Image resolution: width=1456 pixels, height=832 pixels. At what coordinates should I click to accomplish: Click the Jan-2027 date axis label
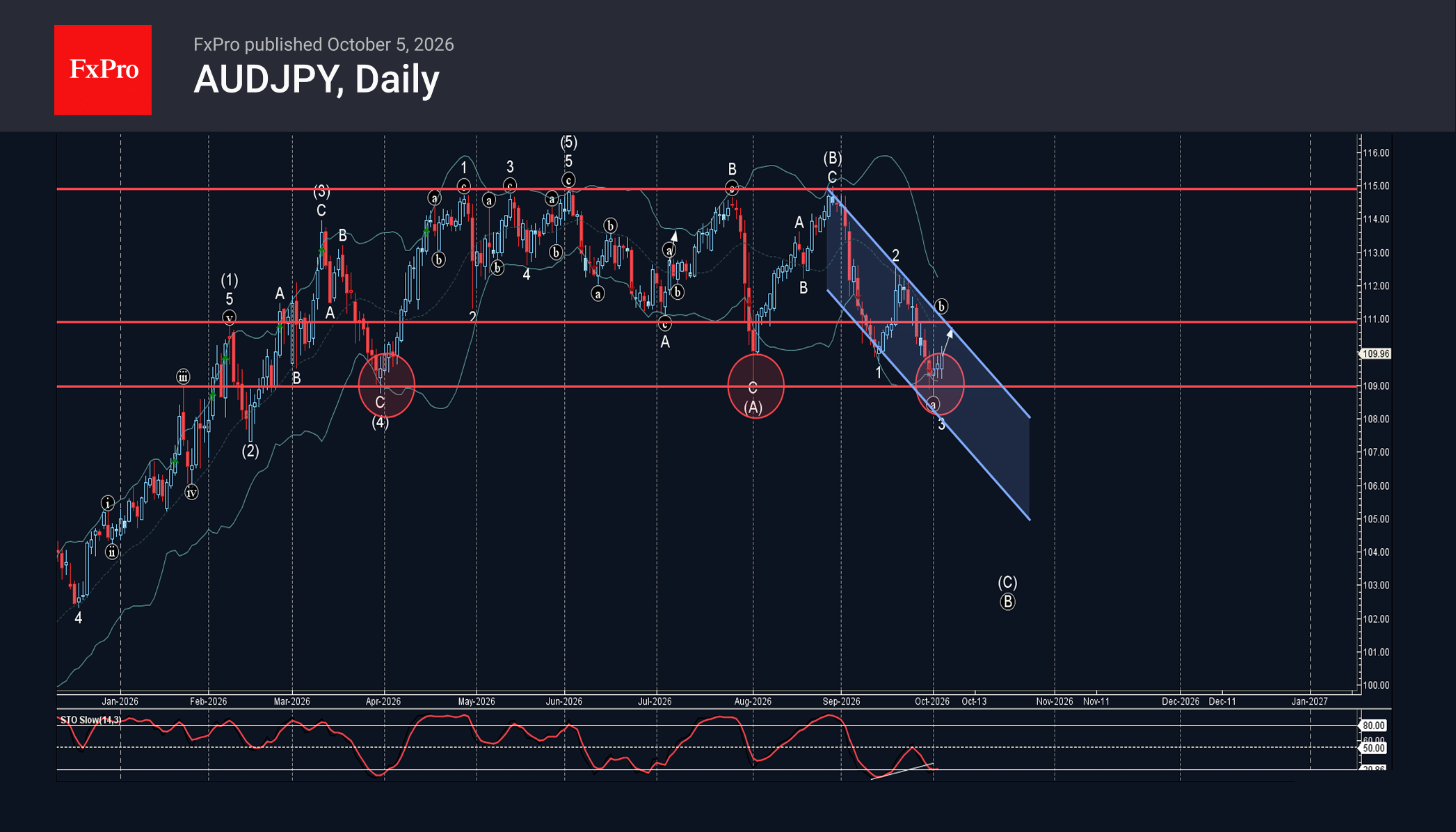[1309, 701]
